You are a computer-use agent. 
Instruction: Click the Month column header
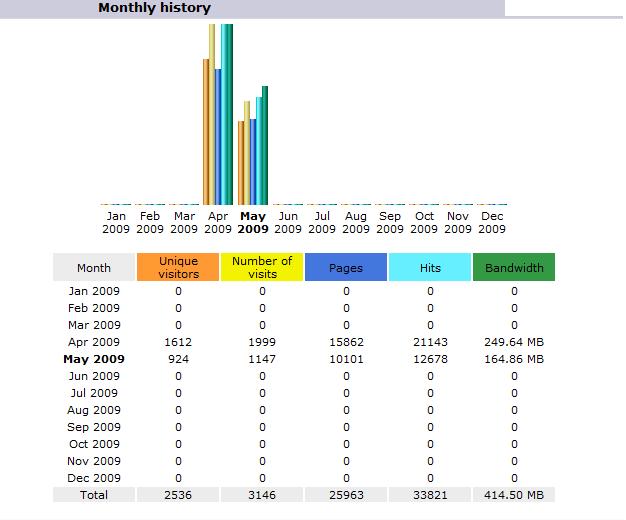pyautogui.click(x=94, y=267)
